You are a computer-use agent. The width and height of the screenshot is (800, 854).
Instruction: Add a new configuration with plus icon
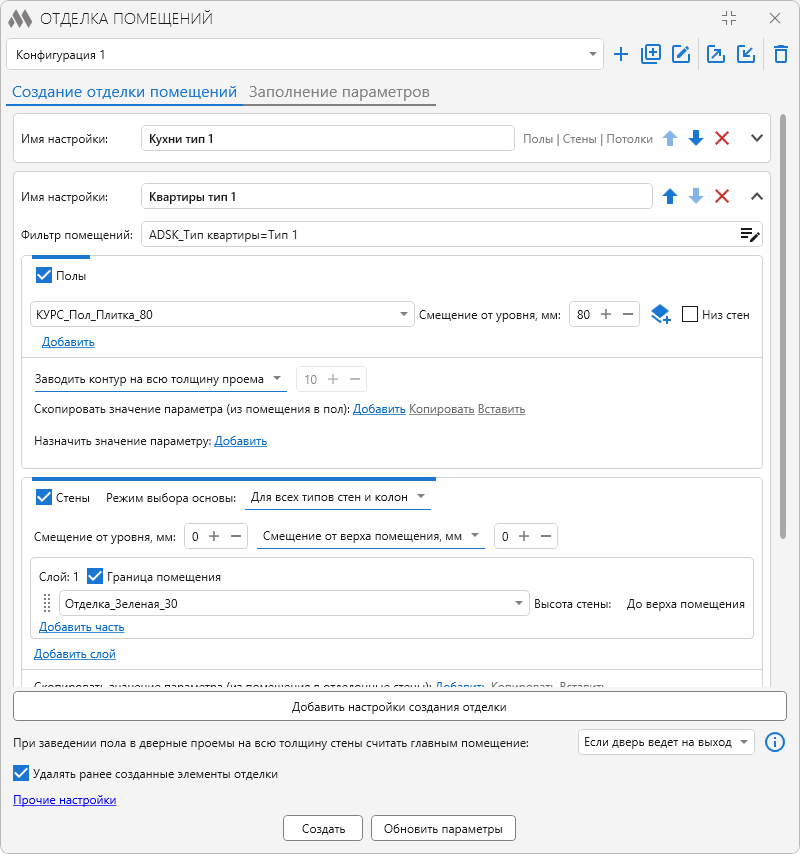[621, 54]
